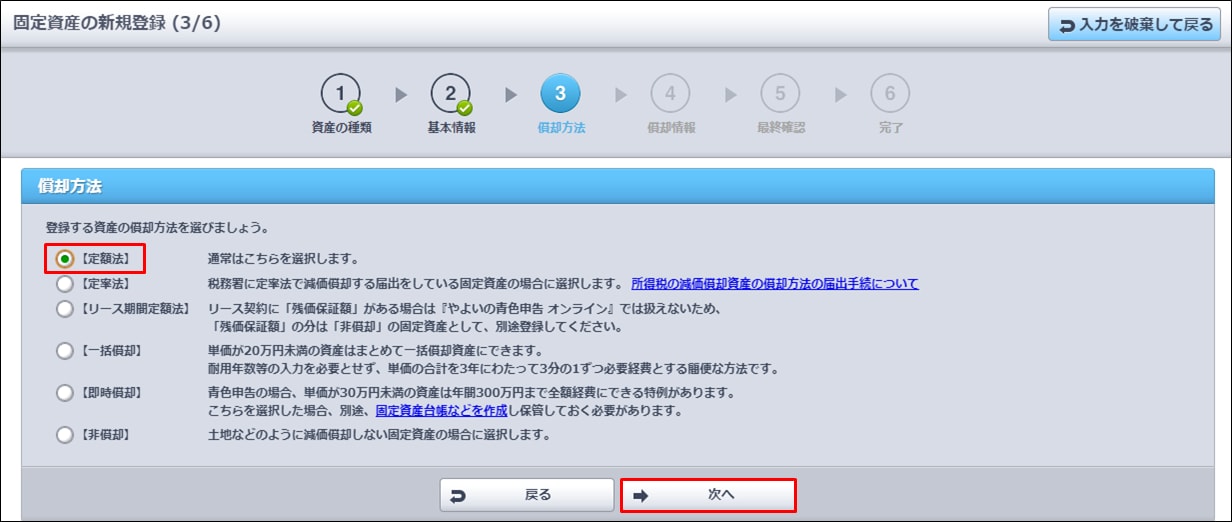Select the 定額法 radio button

65,258
